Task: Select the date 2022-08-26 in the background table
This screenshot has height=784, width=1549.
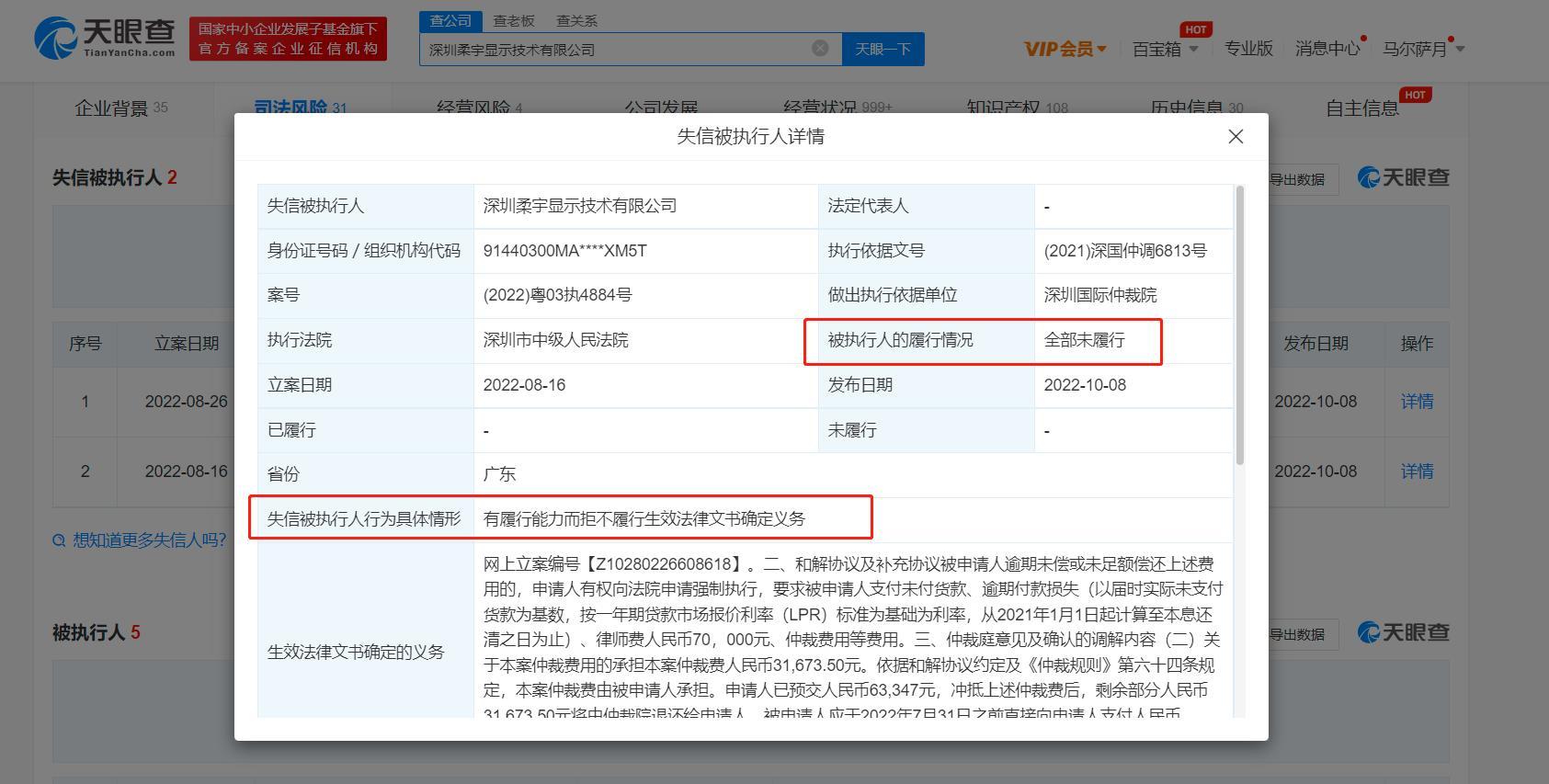Action: click(187, 402)
